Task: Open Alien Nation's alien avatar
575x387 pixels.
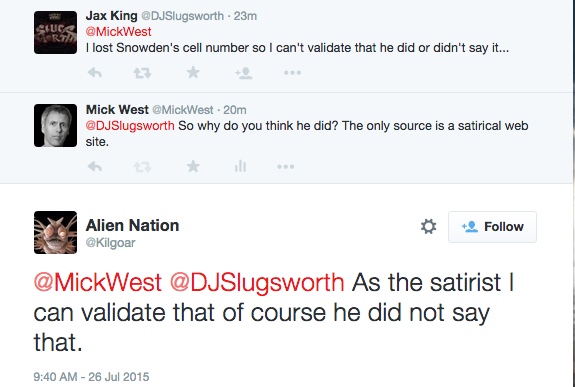Action: point(55,232)
